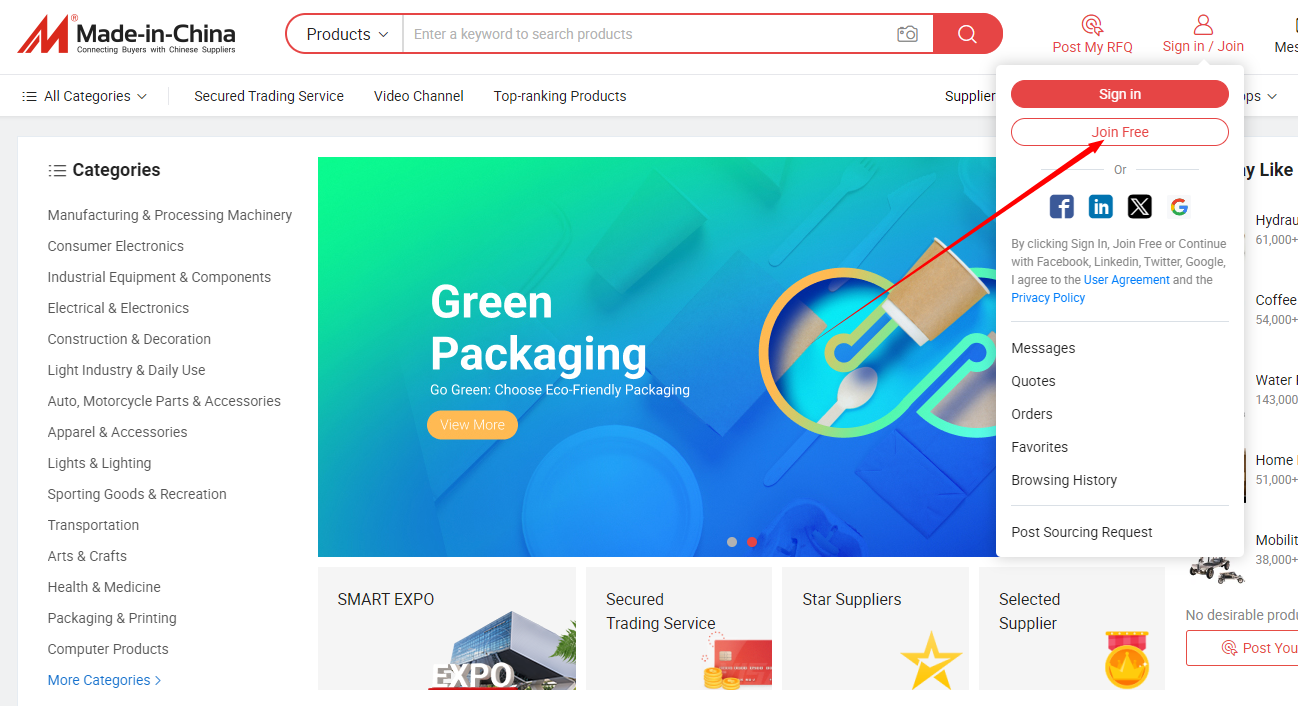Screen dimensions: 1298x706
Task: Click the camera image search icon
Action: point(907,34)
